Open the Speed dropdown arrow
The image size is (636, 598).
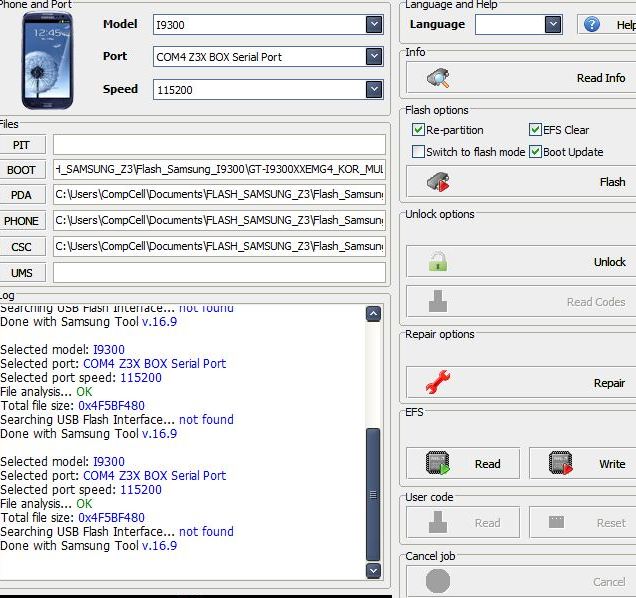tap(374, 89)
